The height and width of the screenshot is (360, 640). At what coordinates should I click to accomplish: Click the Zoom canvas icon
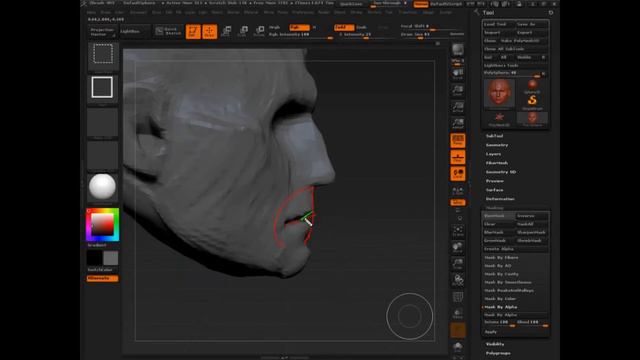point(458,90)
